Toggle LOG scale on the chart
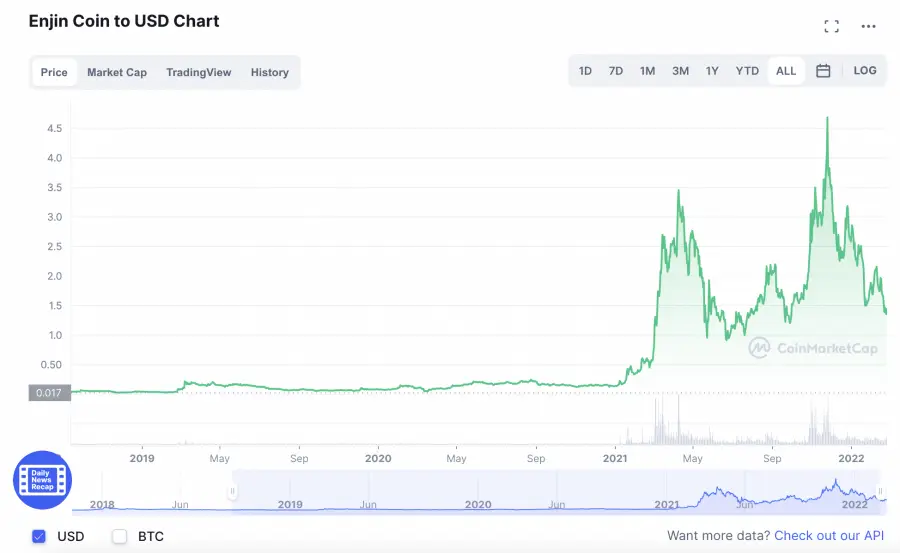The height and width of the screenshot is (553, 900). click(865, 71)
